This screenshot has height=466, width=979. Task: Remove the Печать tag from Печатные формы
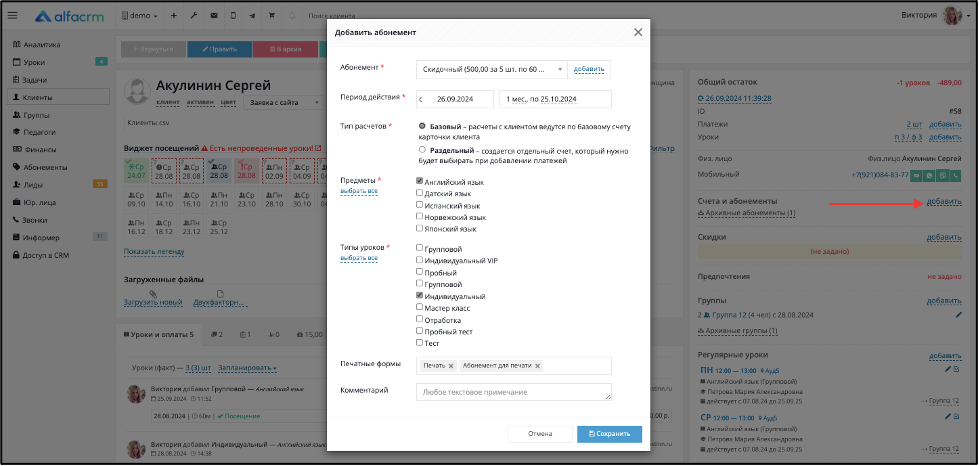451,366
